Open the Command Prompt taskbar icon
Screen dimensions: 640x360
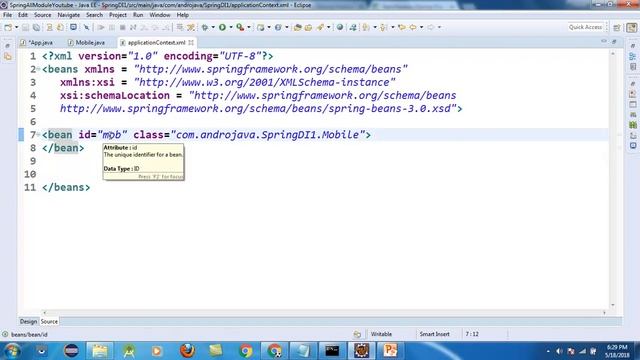[x=332, y=351]
